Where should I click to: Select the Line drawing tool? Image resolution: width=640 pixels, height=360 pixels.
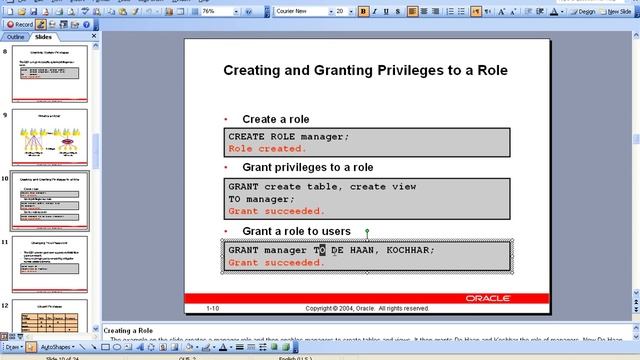[x=82, y=347]
